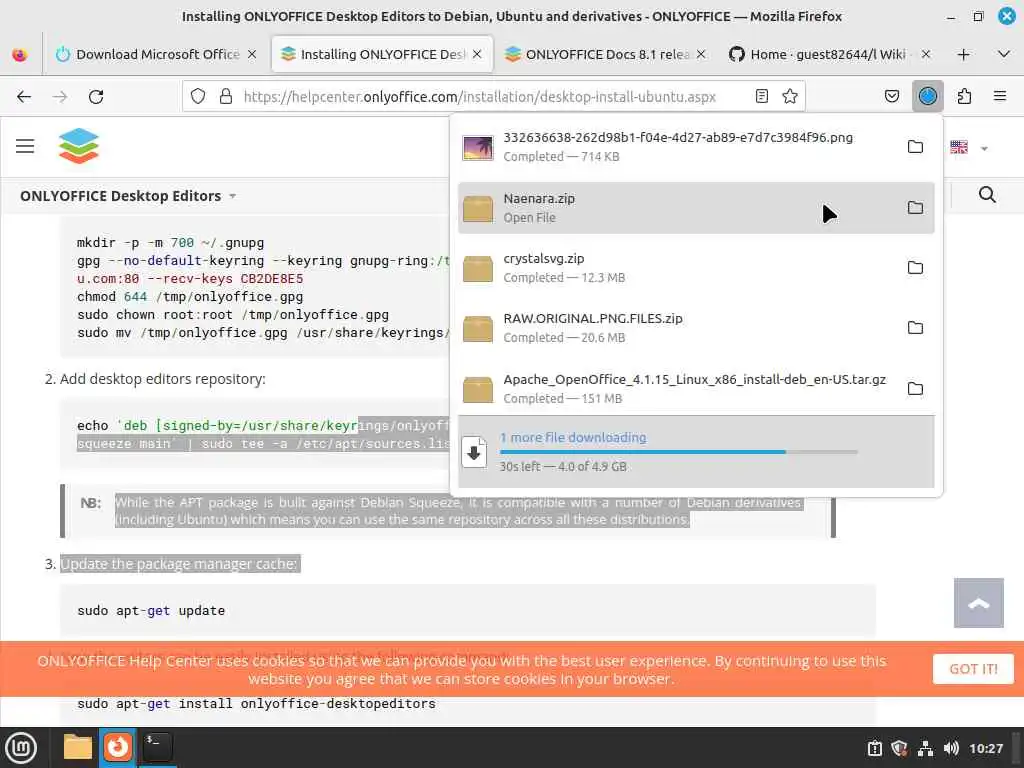List all tabs dropdown chevron
Screen dimensions: 1024x768
tap(1004, 55)
